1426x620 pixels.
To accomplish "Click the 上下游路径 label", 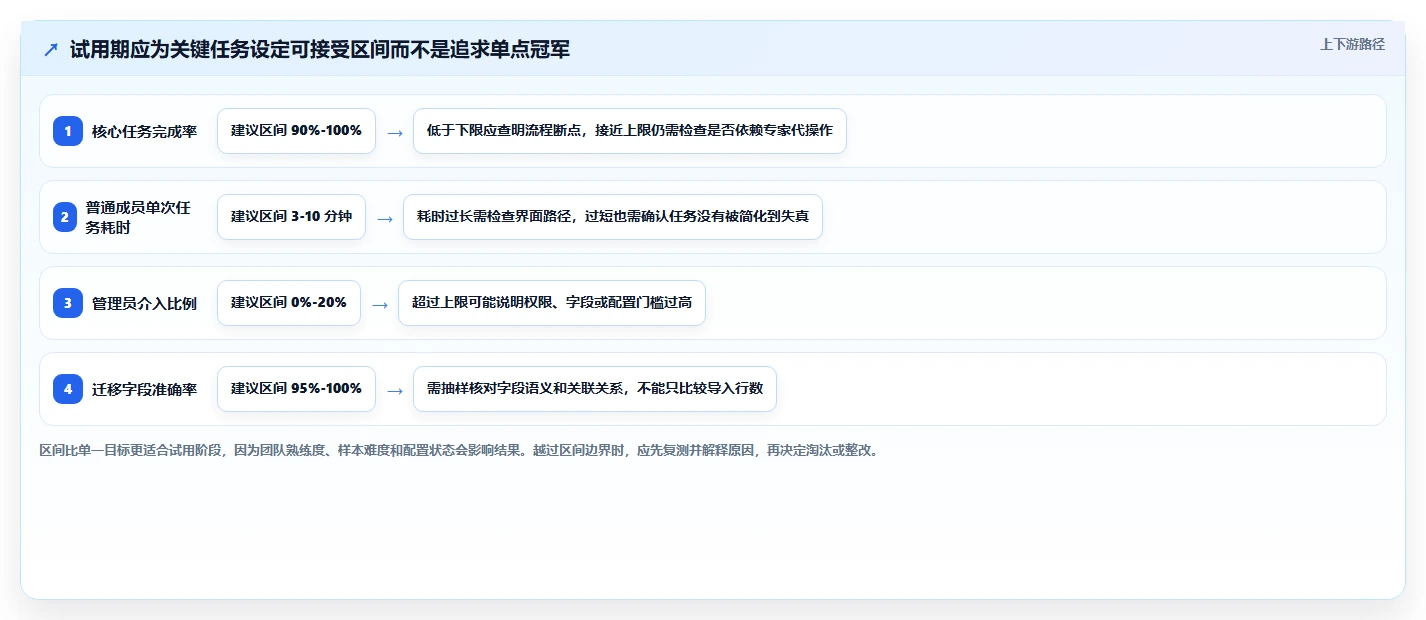I will (x=1352, y=44).
